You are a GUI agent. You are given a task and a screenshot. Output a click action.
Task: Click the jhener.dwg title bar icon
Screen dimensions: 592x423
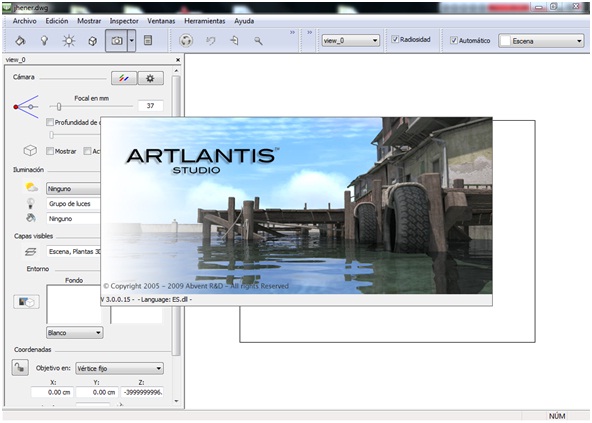[8, 7]
